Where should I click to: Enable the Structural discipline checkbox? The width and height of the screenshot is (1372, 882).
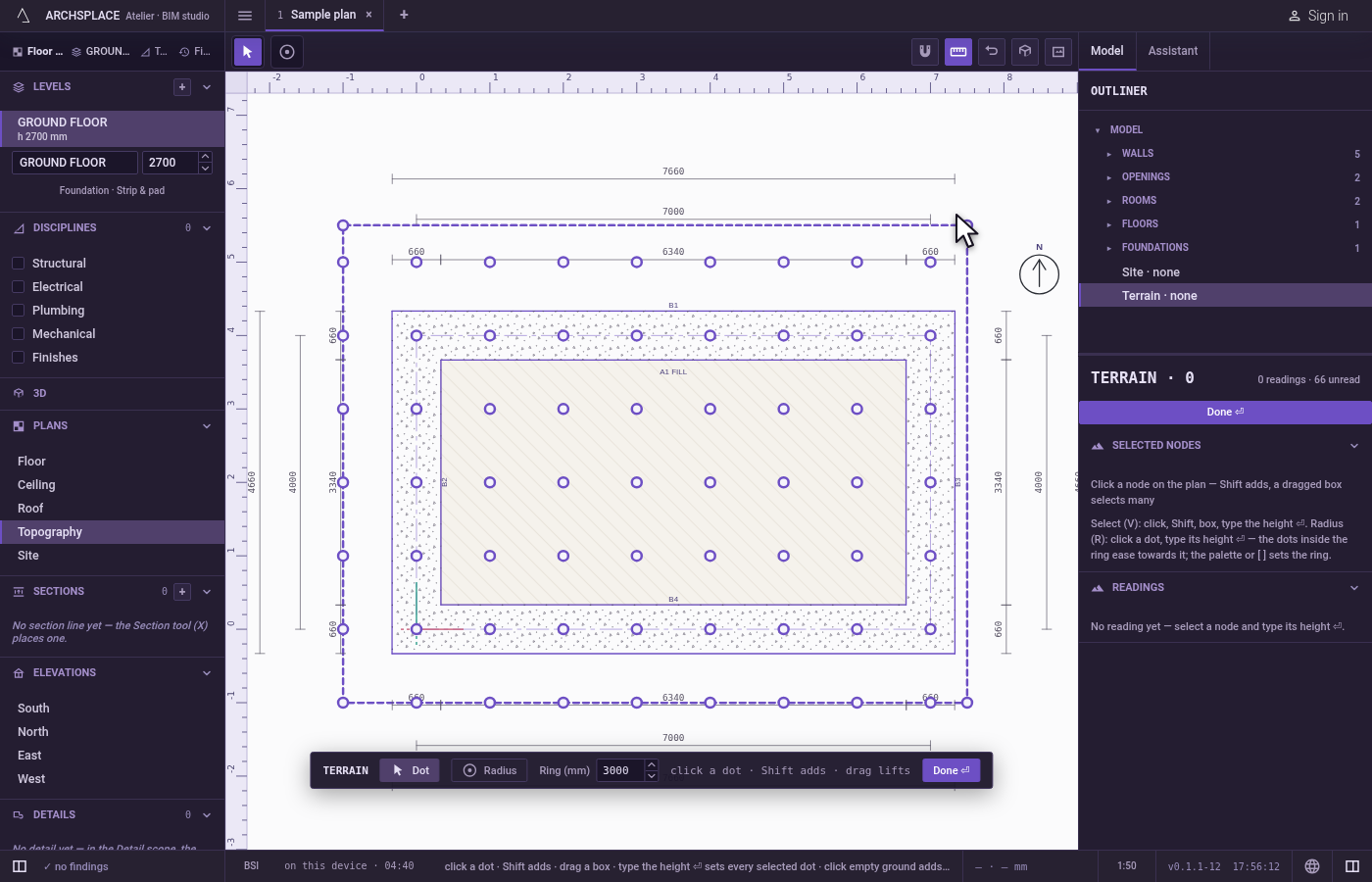18,264
